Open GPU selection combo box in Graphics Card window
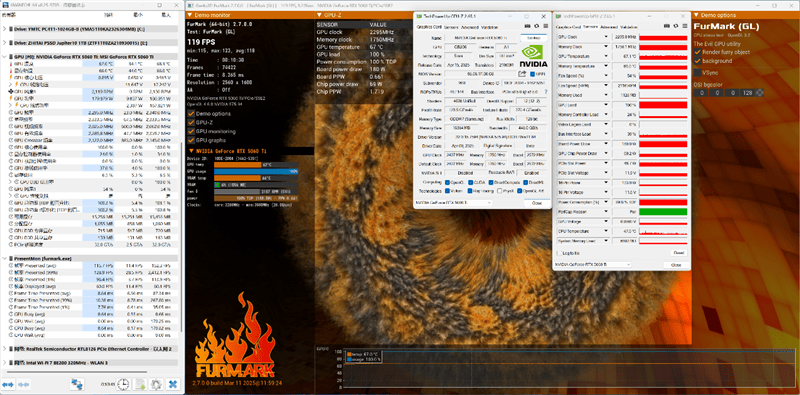This screenshot has height=395, width=800. 454,203
